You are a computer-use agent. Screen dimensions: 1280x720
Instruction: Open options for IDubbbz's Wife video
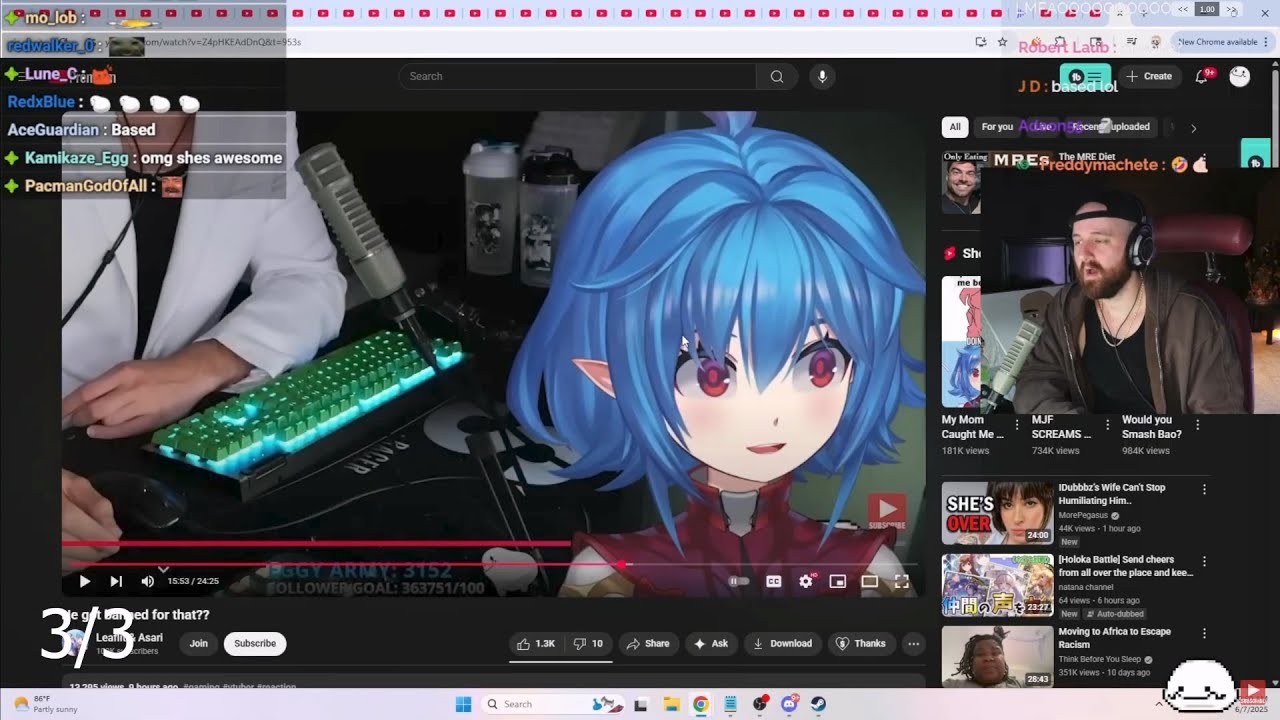(x=1204, y=490)
